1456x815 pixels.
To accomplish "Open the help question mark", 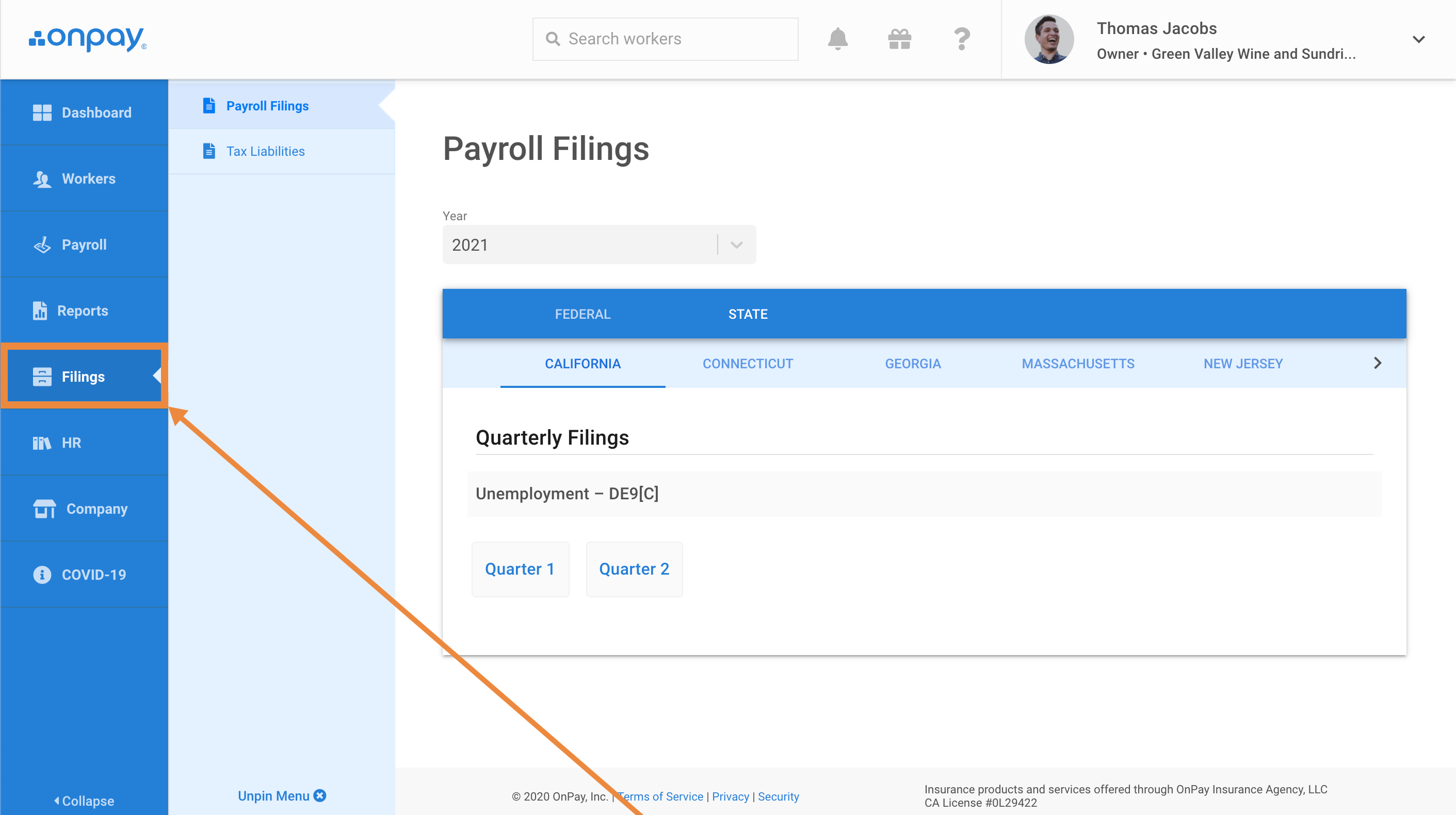I will pyautogui.click(x=961, y=39).
